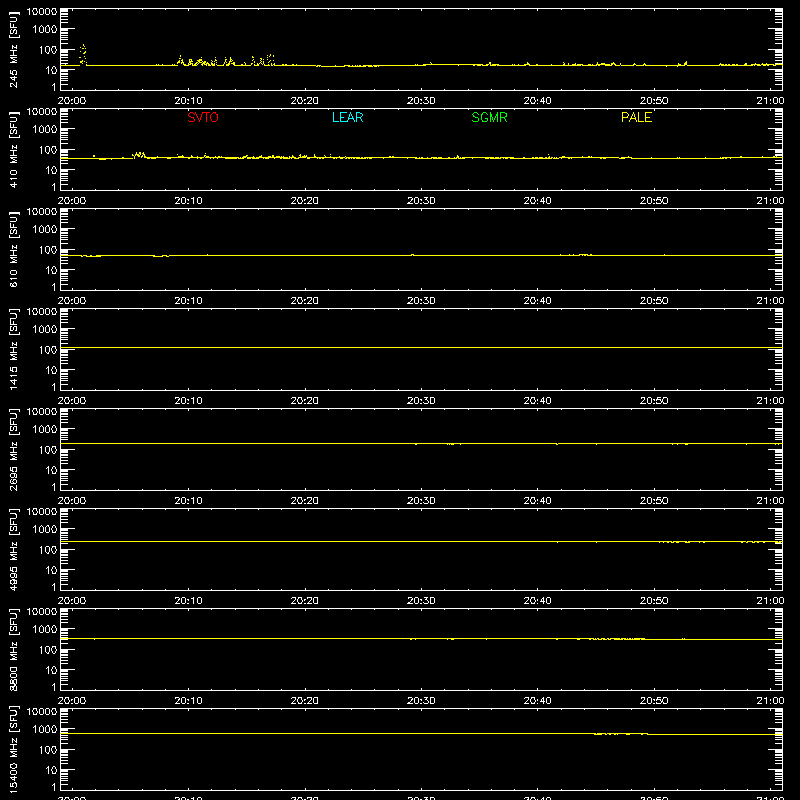
Task: Select the 2695 MHz [SFU] axis title
Action: point(13,449)
